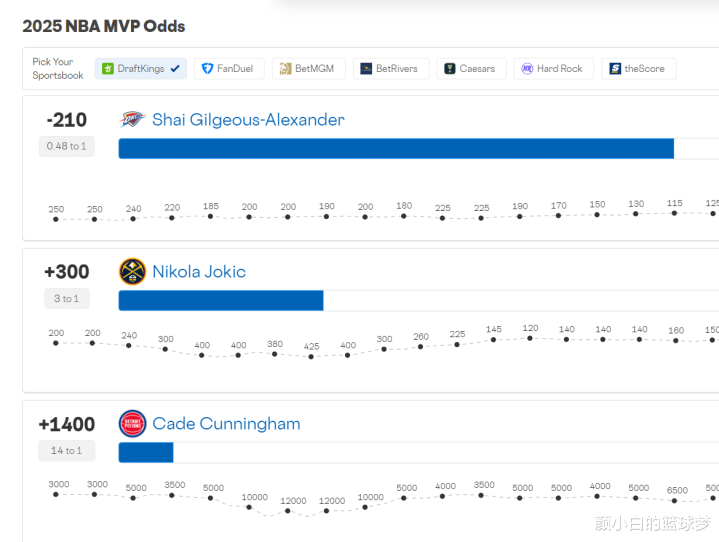Click the Denver Nuggets team logo
The width and height of the screenshot is (719, 542).
[132, 272]
